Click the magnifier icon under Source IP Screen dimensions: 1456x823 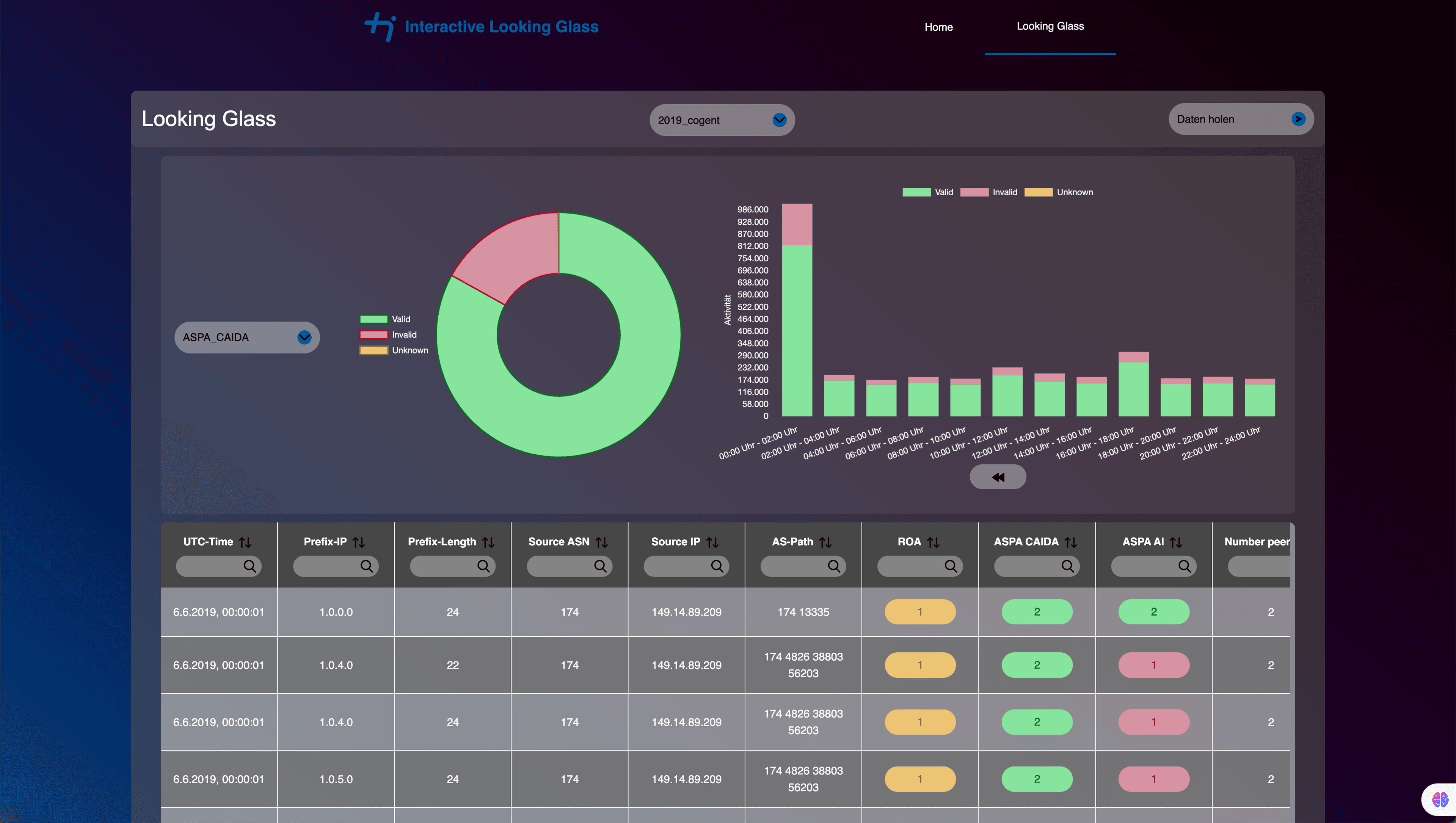click(717, 566)
